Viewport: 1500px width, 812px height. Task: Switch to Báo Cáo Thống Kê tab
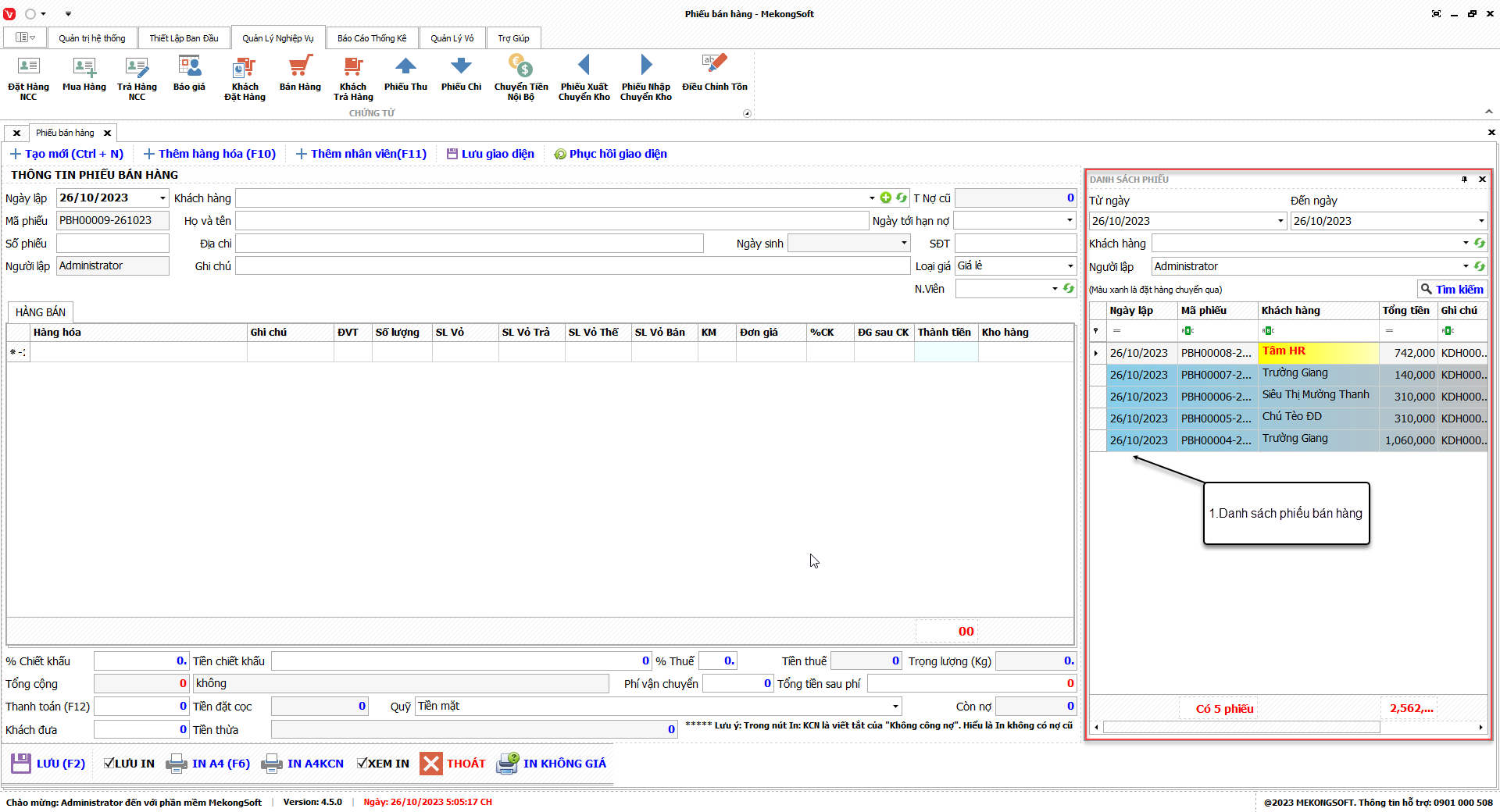pos(372,38)
